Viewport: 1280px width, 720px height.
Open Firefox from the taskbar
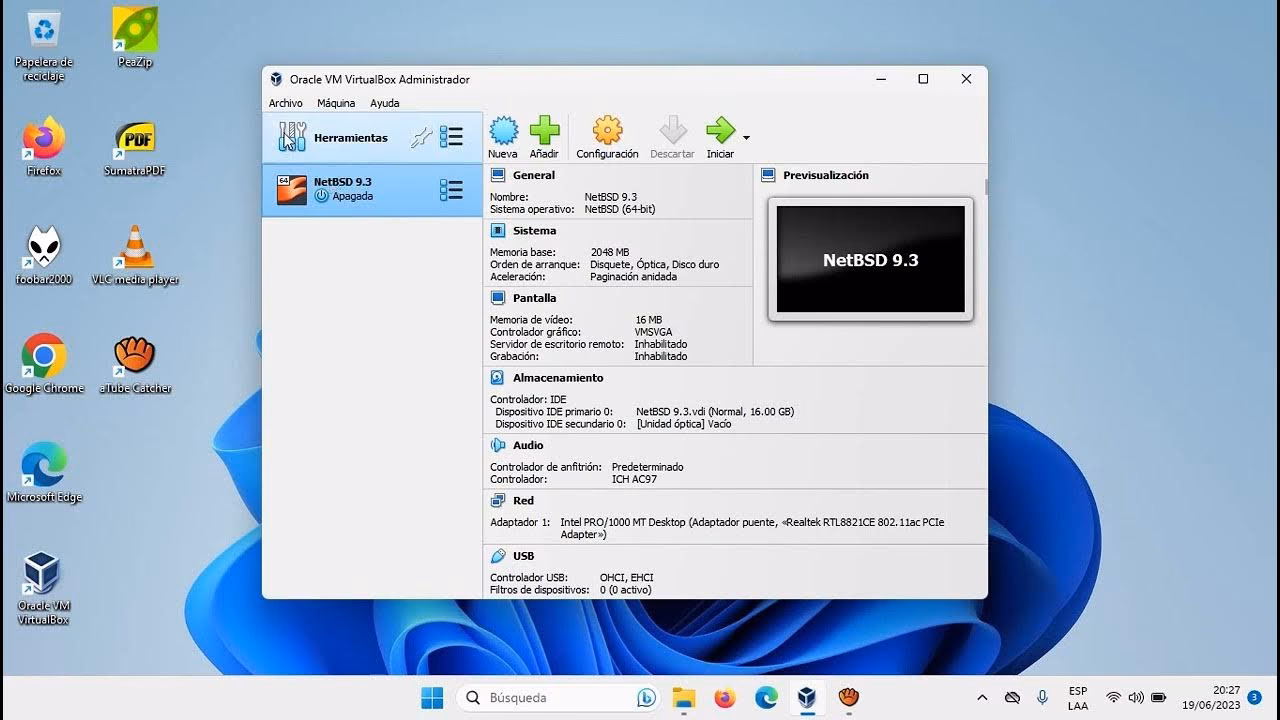click(725, 697)
